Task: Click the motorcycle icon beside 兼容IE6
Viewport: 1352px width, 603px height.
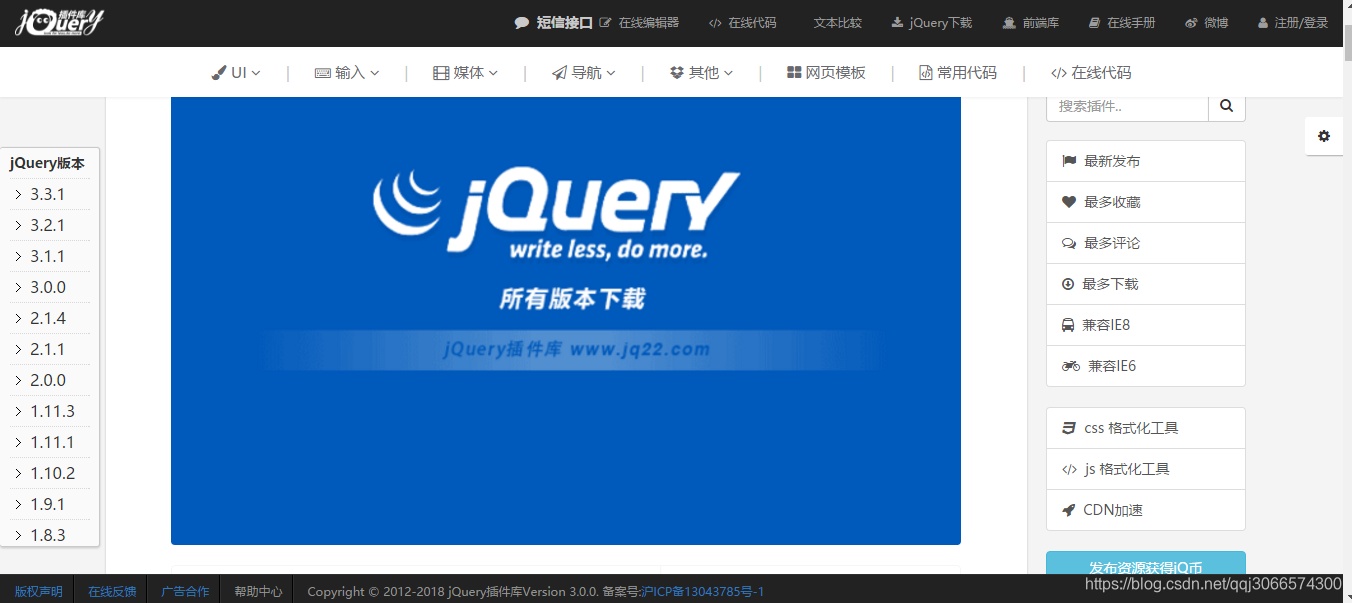Action: point(1071,366)
